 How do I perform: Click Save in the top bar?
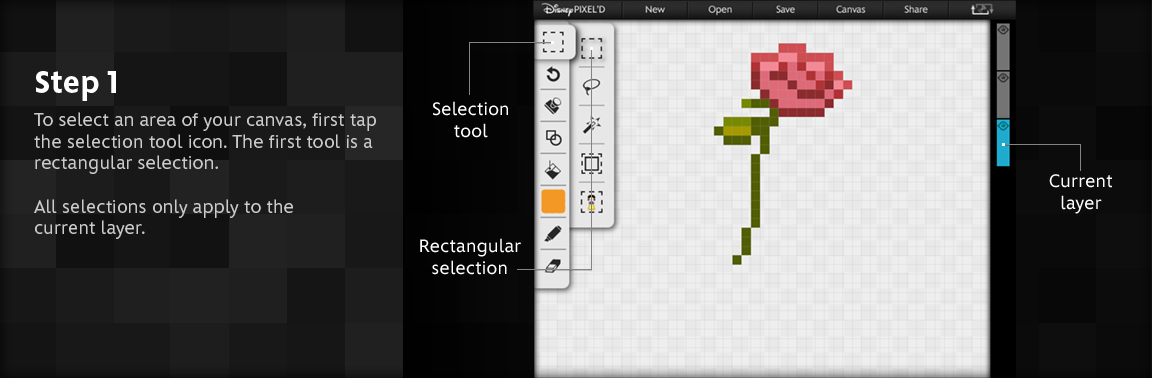tap(785, 10)
